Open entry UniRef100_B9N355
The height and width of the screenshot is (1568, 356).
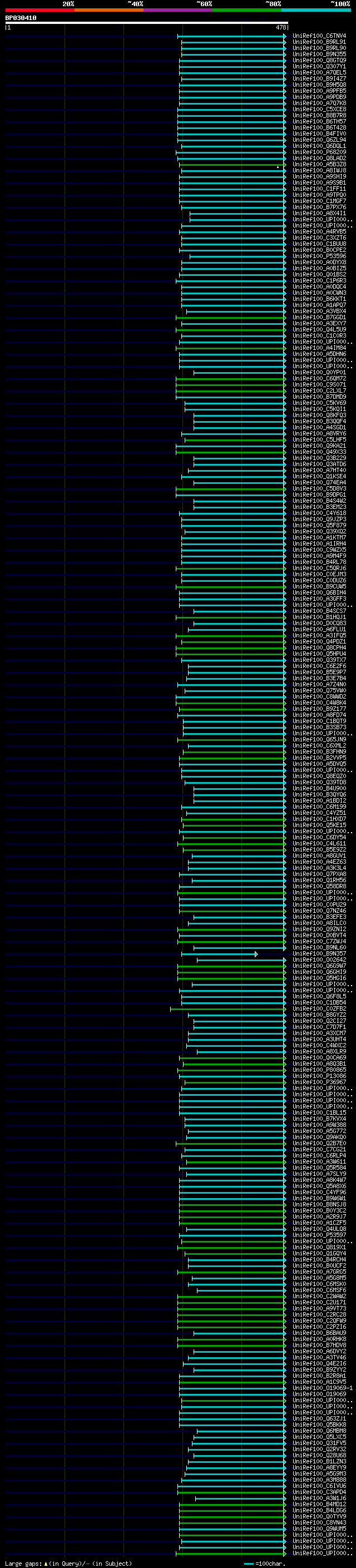[x=319, y=54]
